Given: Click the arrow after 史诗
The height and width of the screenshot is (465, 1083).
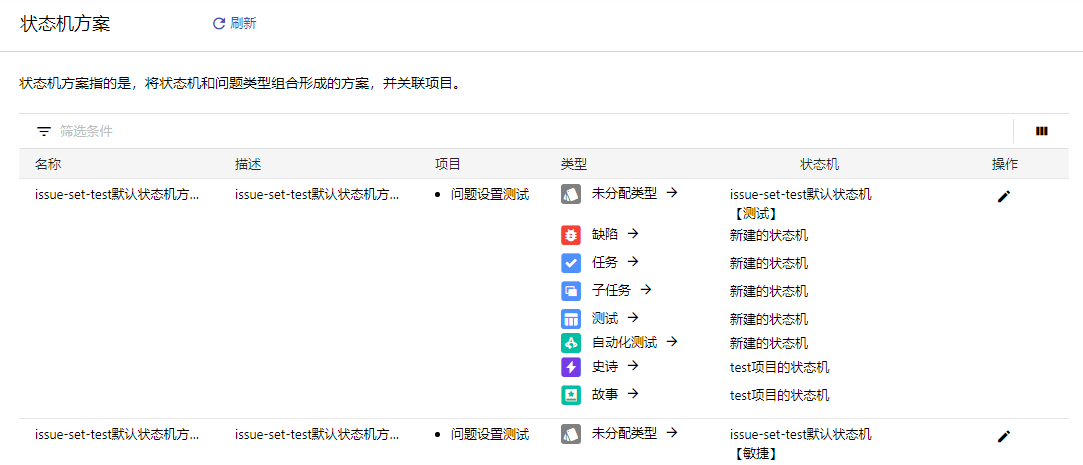Looking at the screenshot, I should click(x=633, y=366).
